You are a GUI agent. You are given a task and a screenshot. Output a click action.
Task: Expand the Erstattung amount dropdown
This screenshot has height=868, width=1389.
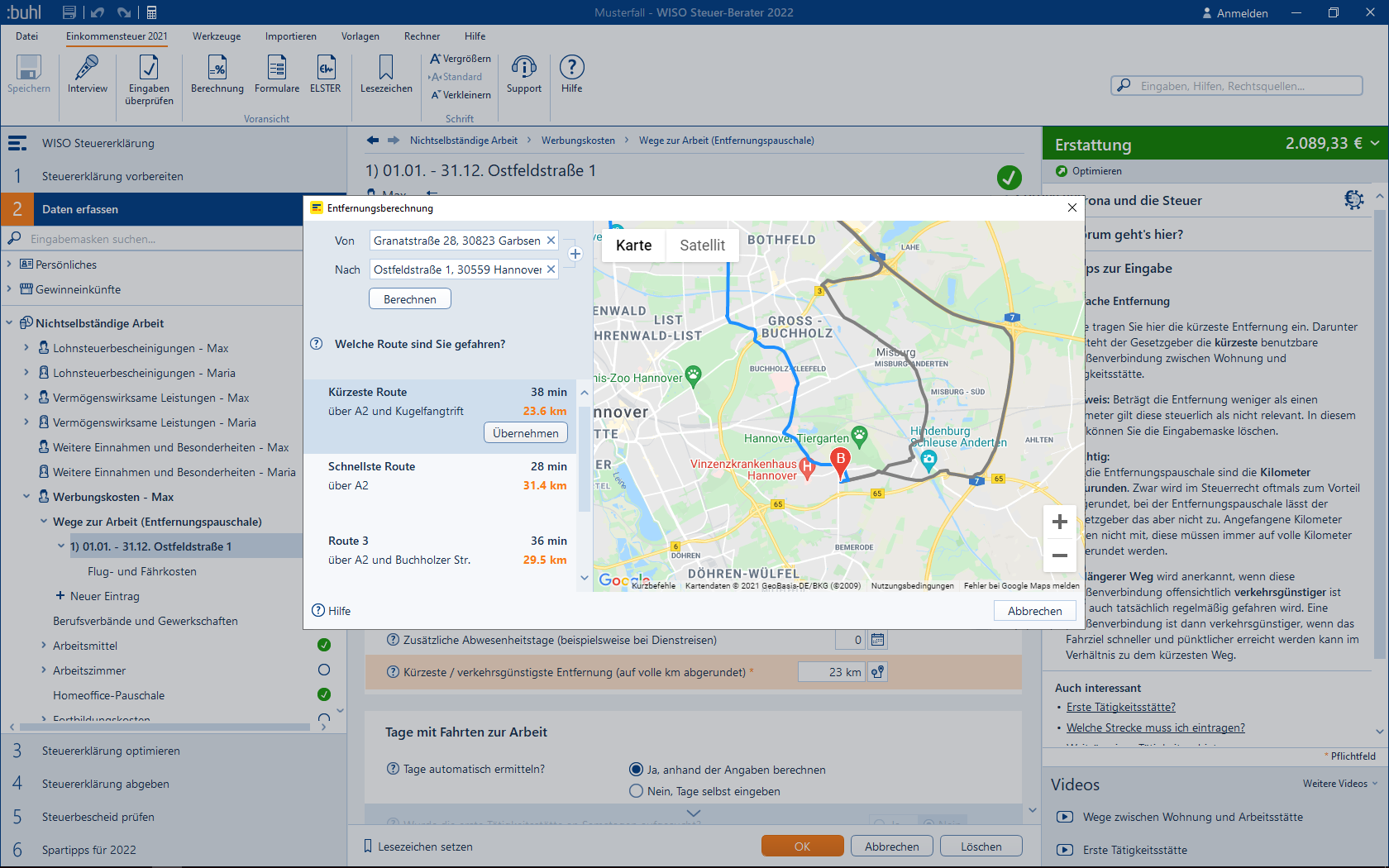pyautogui.click(x=1375, y=144)
